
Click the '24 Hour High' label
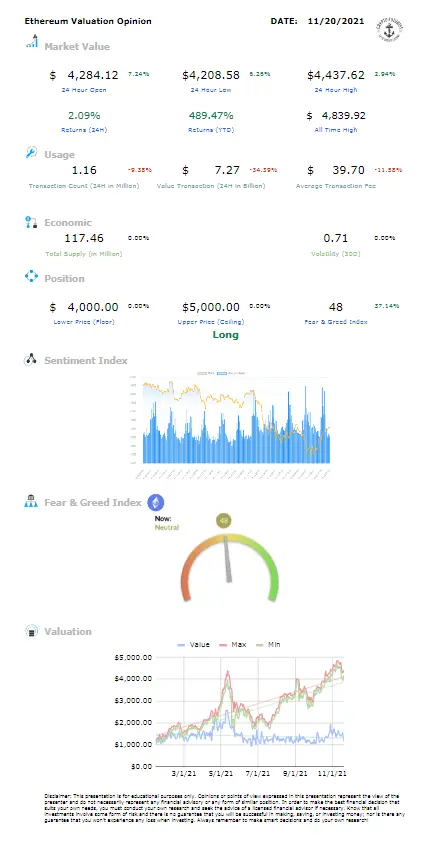[336, 90]
